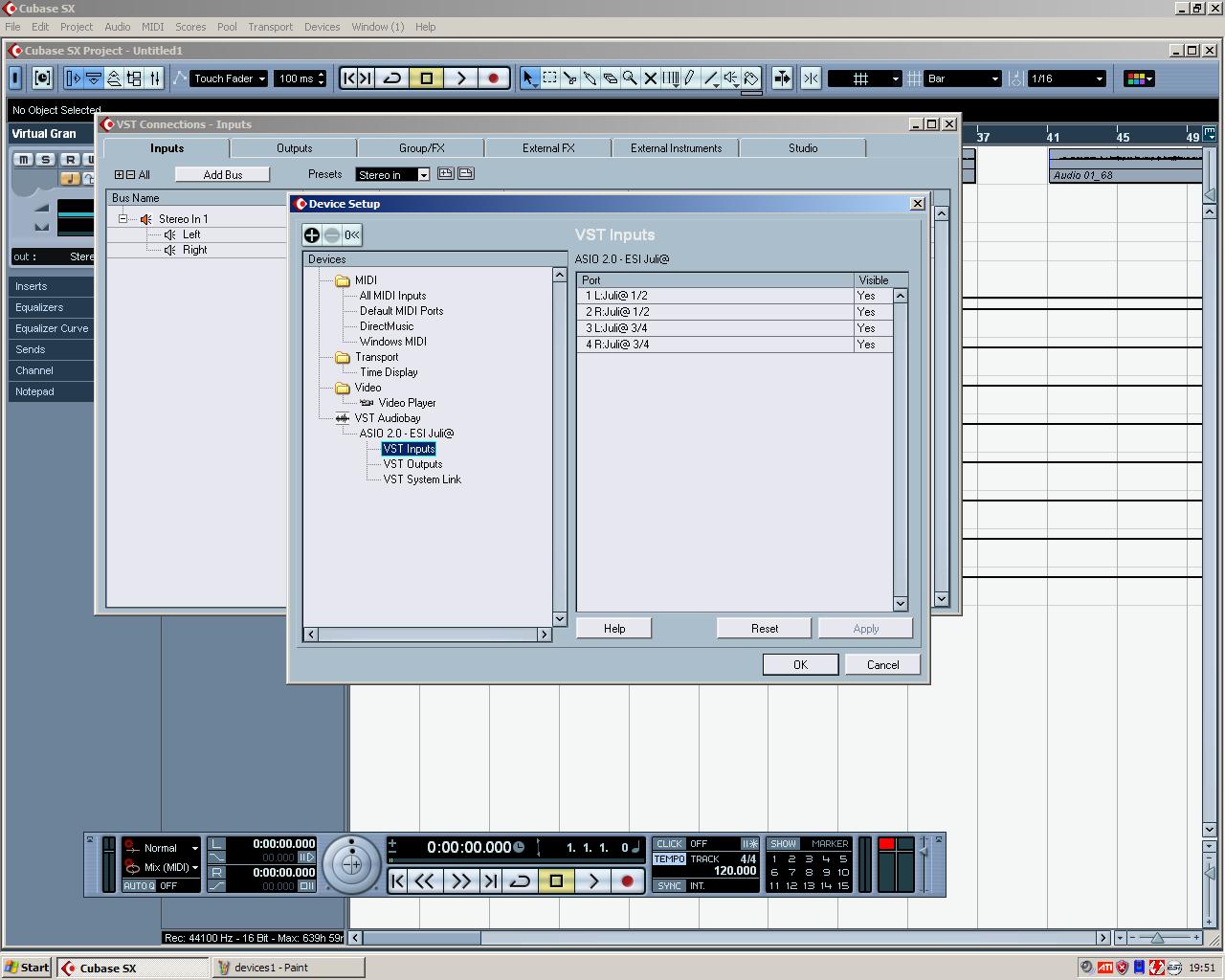This screenshot has width=1225, height=980.
Task: Open snap mode grid dropdown
Action: 865,78
